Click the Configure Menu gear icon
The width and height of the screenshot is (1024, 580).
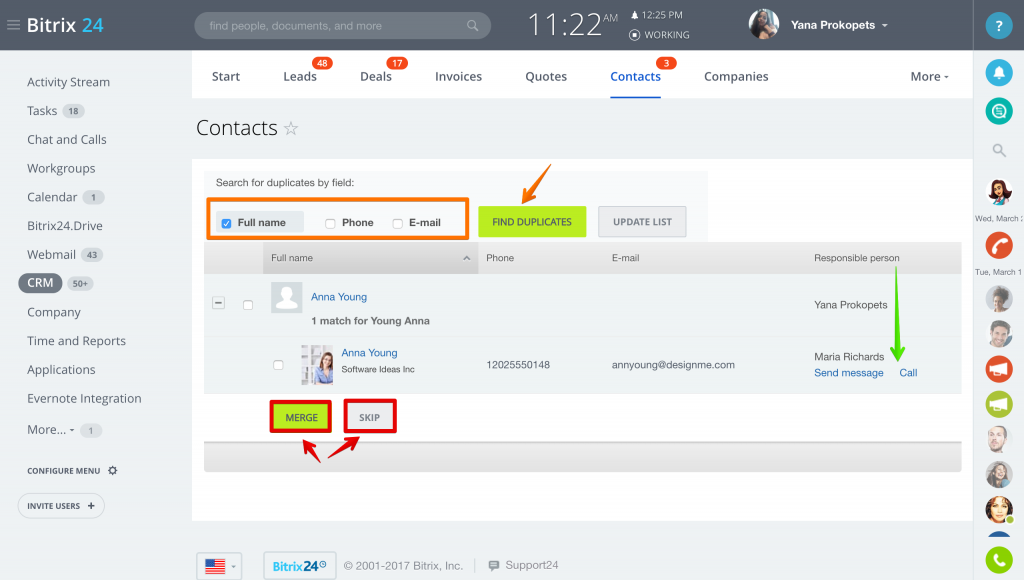click(113, 470)
